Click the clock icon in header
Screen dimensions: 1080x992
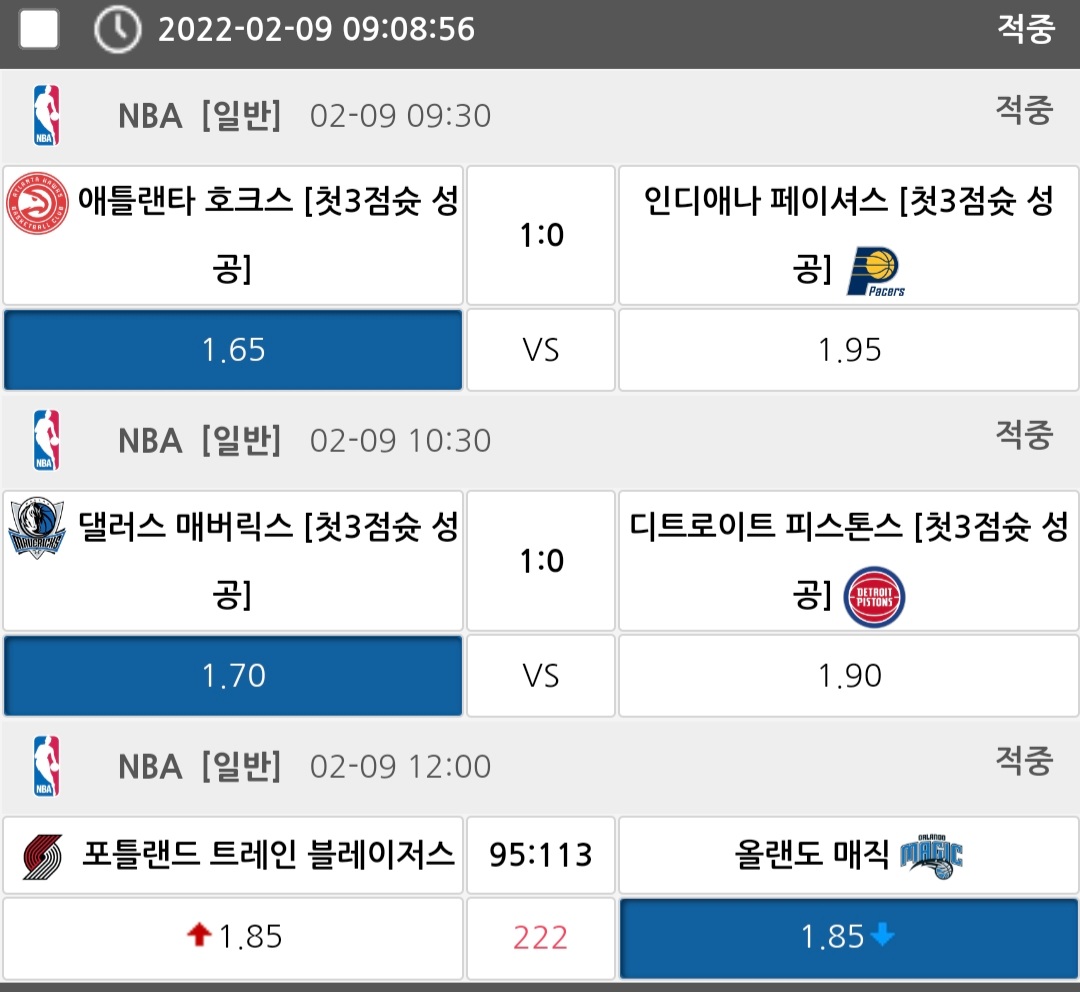pos(117,30)
